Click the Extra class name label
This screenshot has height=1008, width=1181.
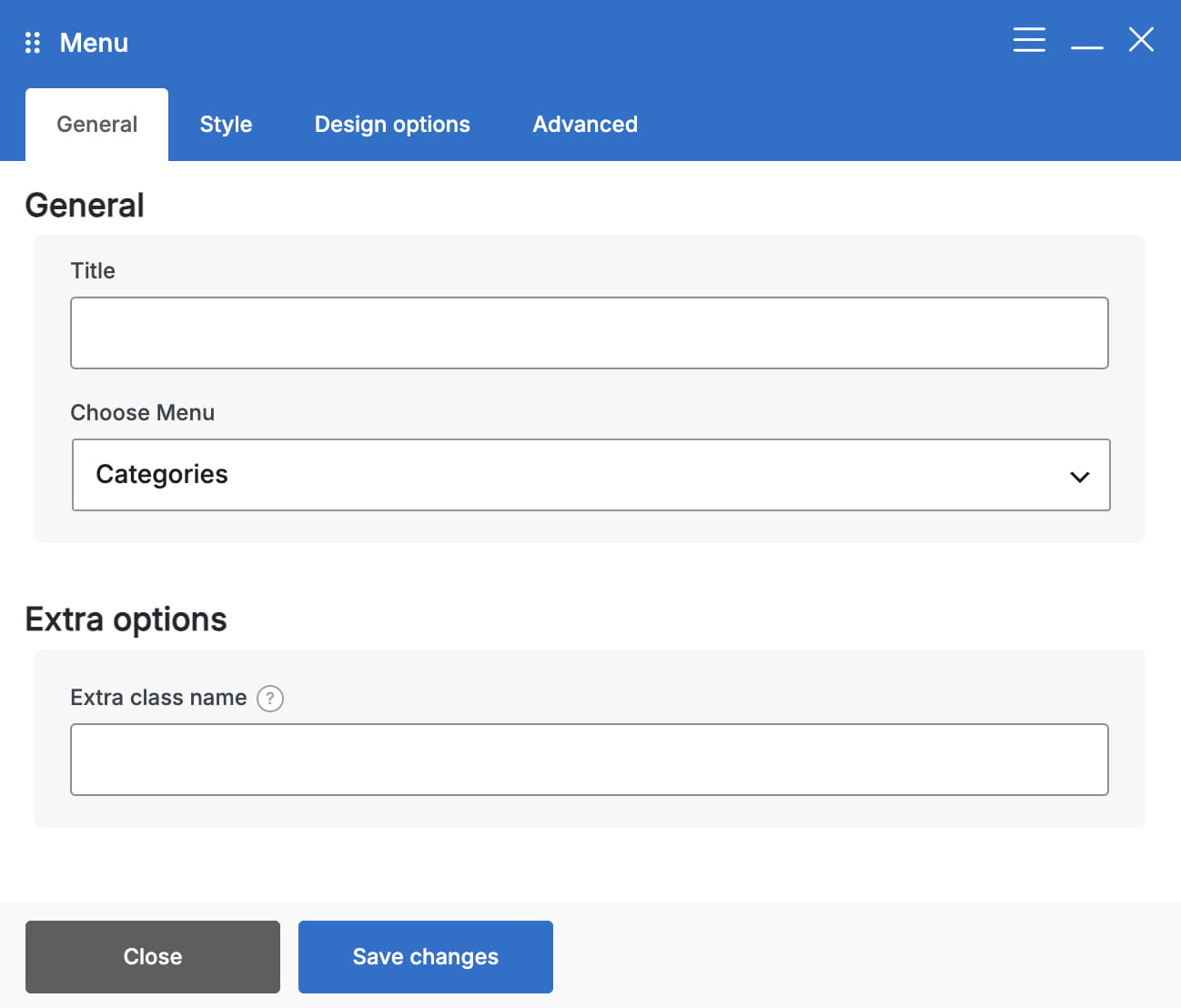coord(158,698)
